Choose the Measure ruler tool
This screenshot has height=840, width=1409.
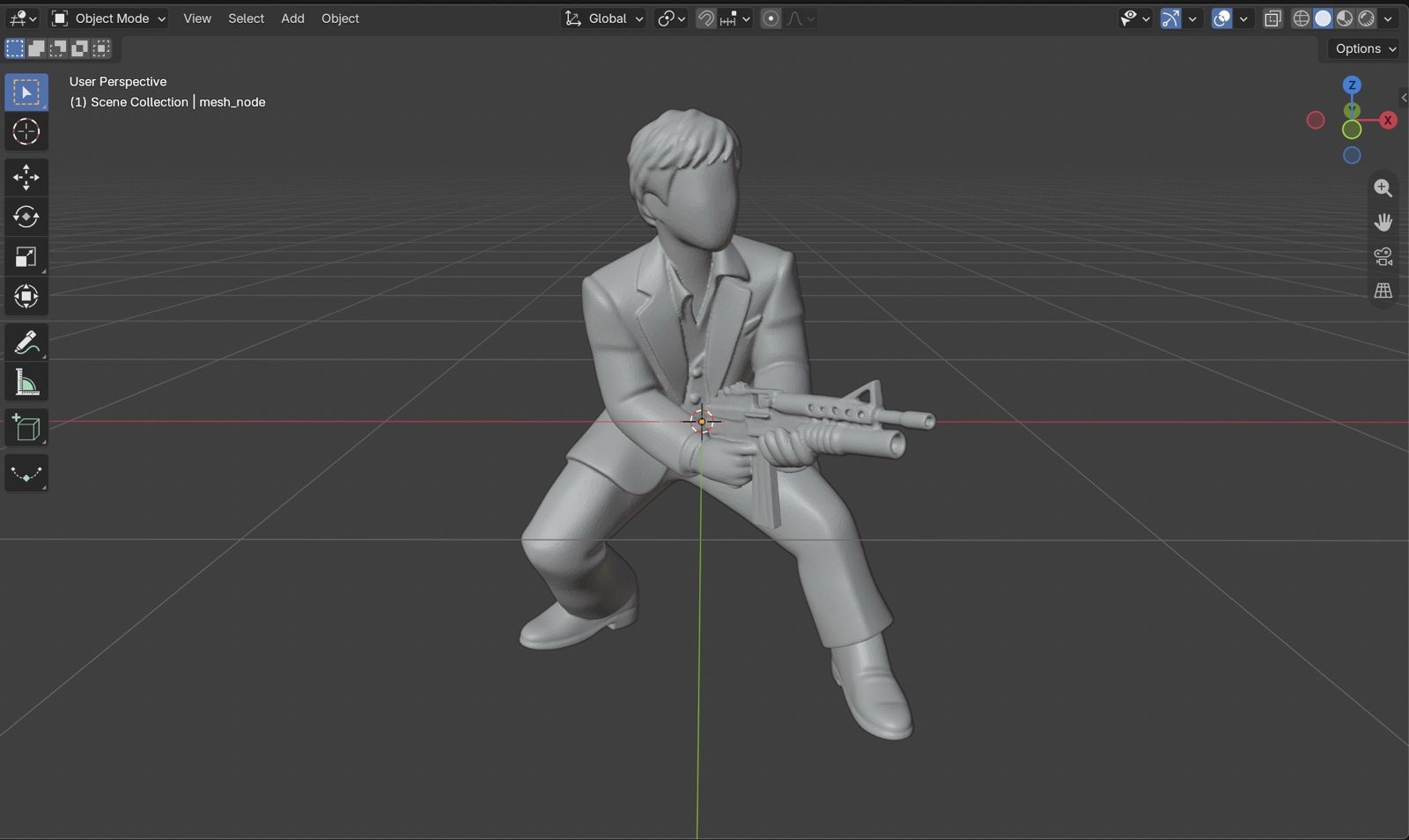[26, 382]
